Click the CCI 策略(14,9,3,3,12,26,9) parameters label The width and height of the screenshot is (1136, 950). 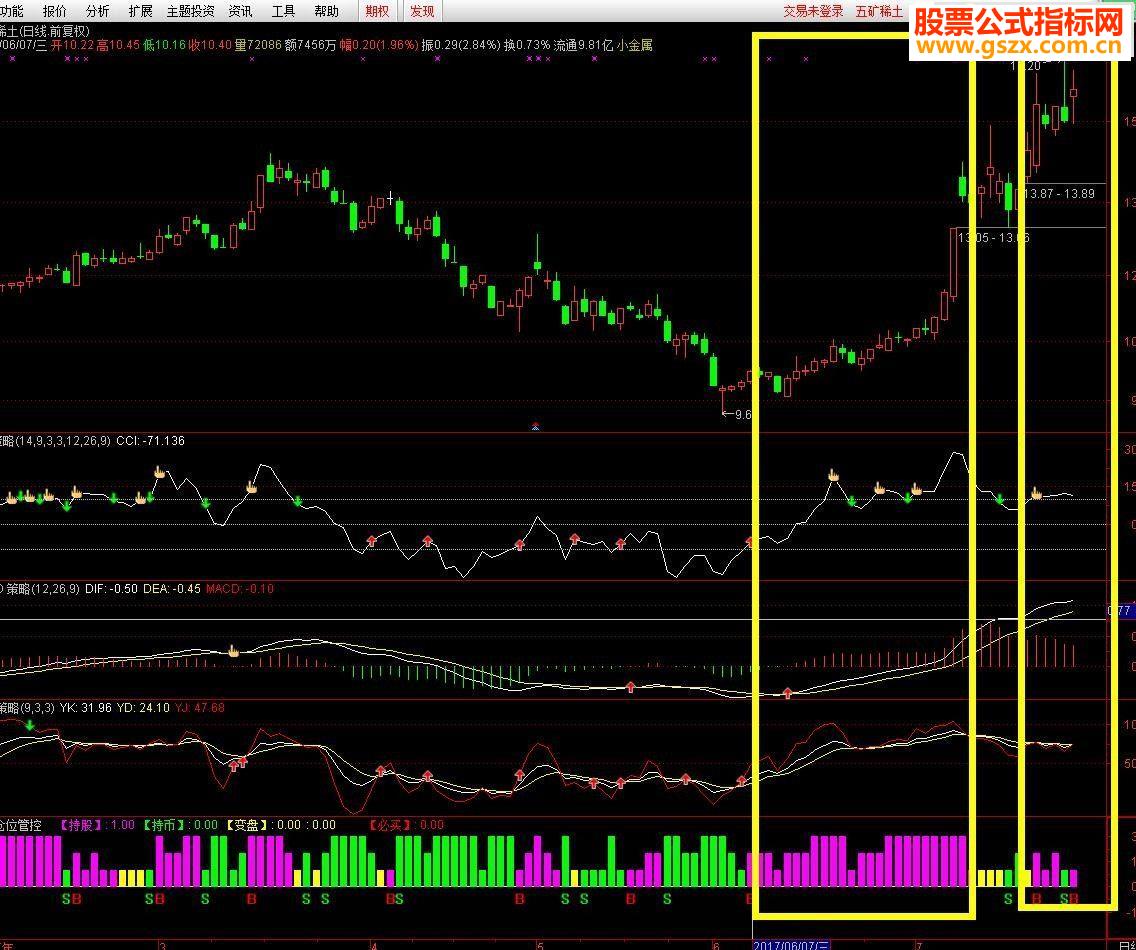(55, 441)
